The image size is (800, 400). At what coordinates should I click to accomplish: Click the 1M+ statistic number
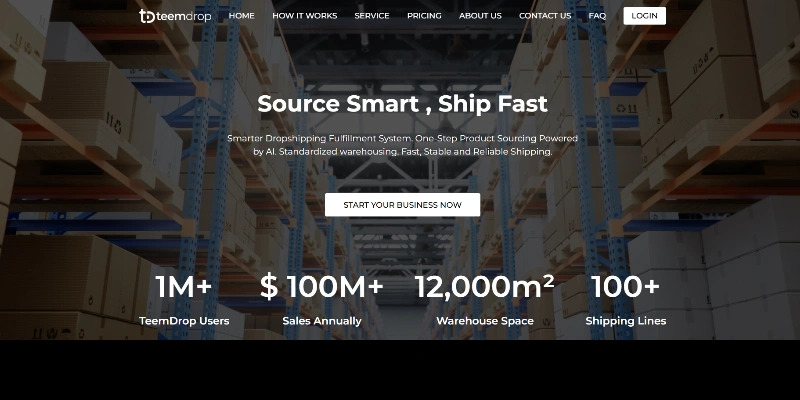pyautogui.click(x=184, y=286)
